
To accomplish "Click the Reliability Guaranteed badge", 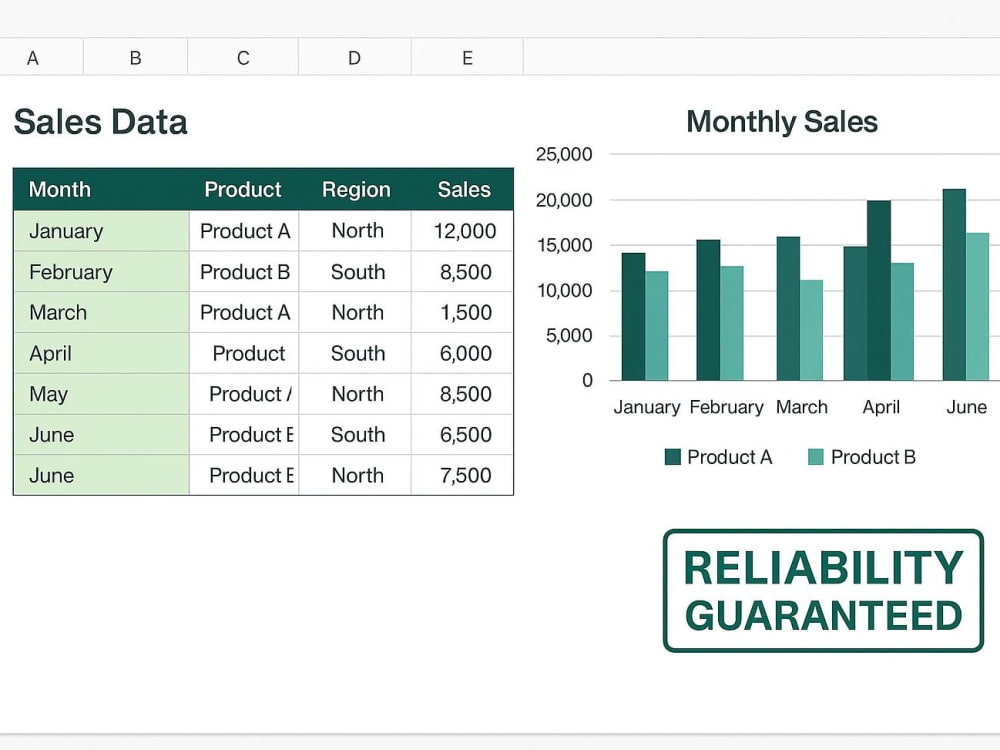I will pos(823,591).
